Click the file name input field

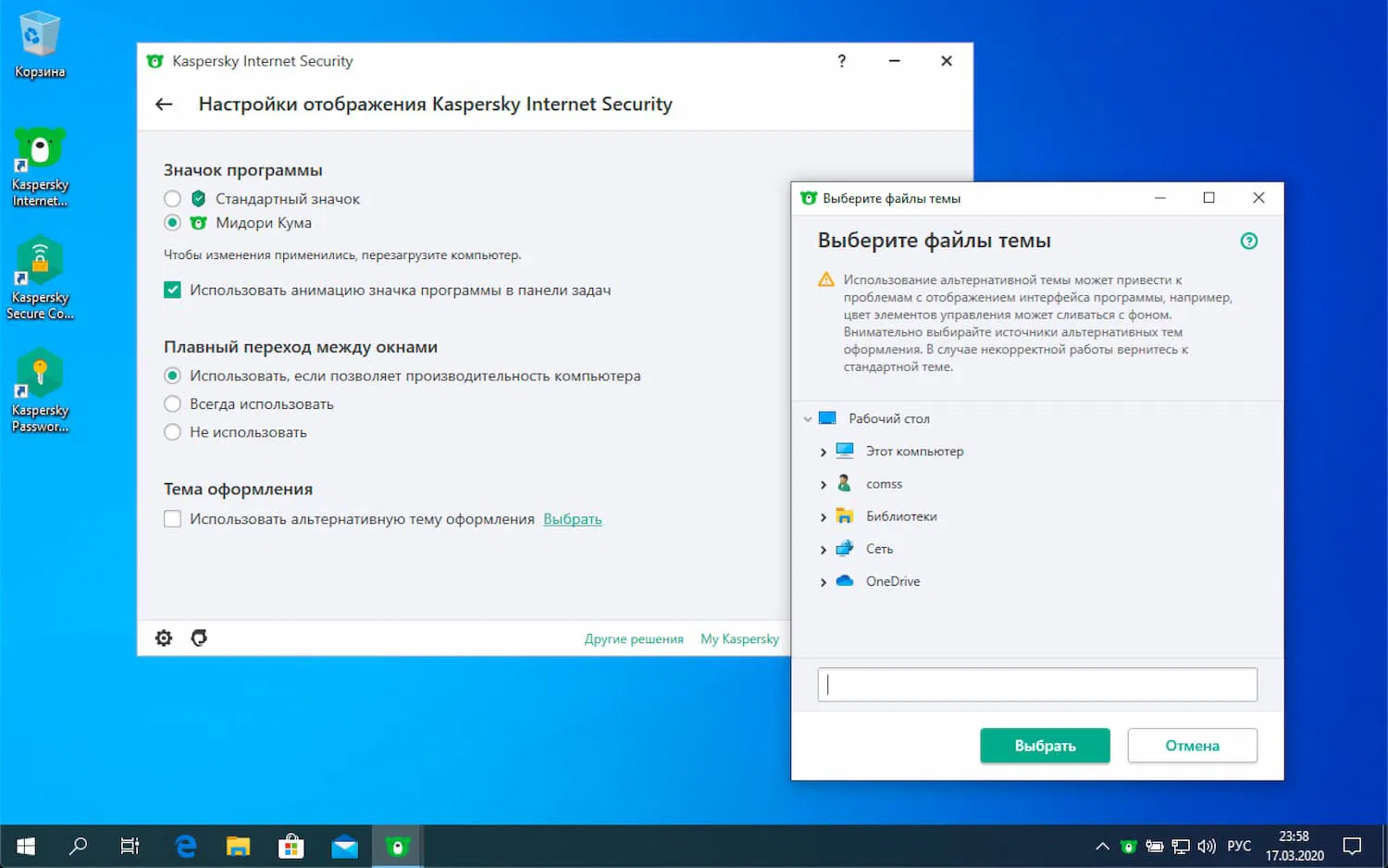(1036, 684)
